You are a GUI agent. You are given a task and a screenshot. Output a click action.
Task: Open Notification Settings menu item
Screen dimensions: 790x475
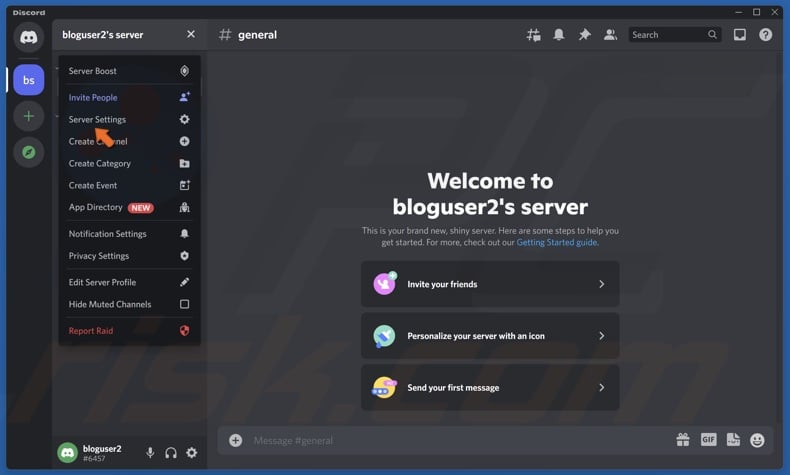(129, 234)
